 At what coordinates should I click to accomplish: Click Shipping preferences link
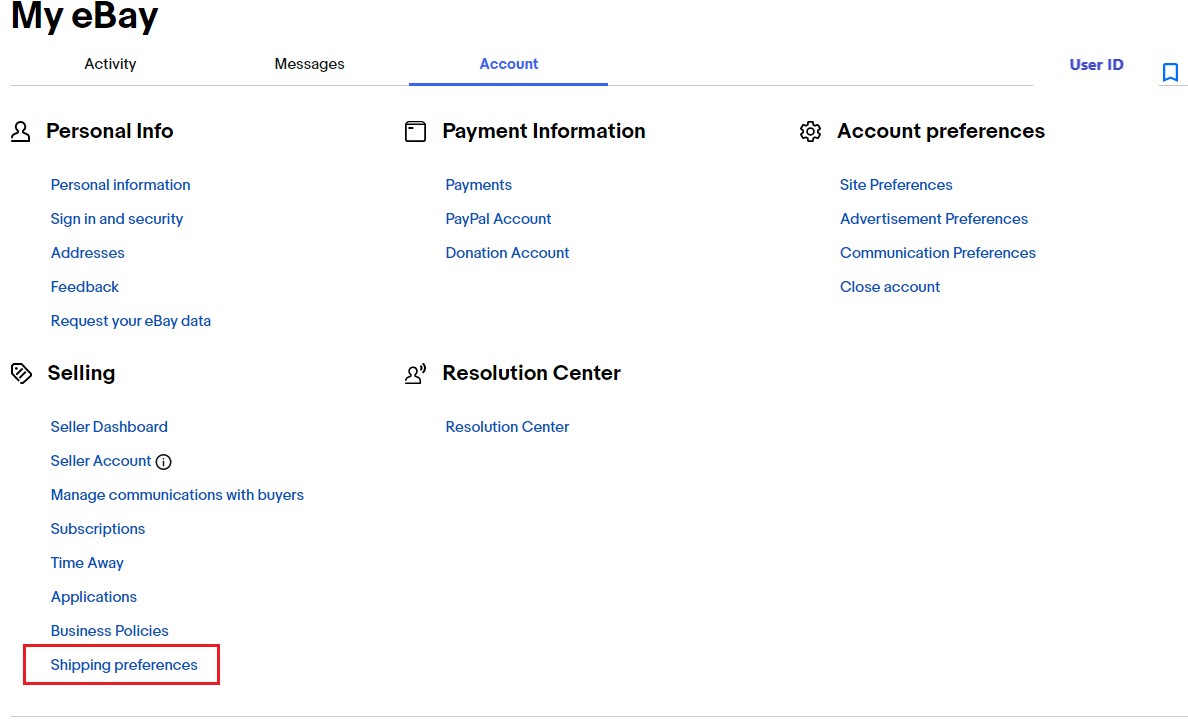point(123,665)
